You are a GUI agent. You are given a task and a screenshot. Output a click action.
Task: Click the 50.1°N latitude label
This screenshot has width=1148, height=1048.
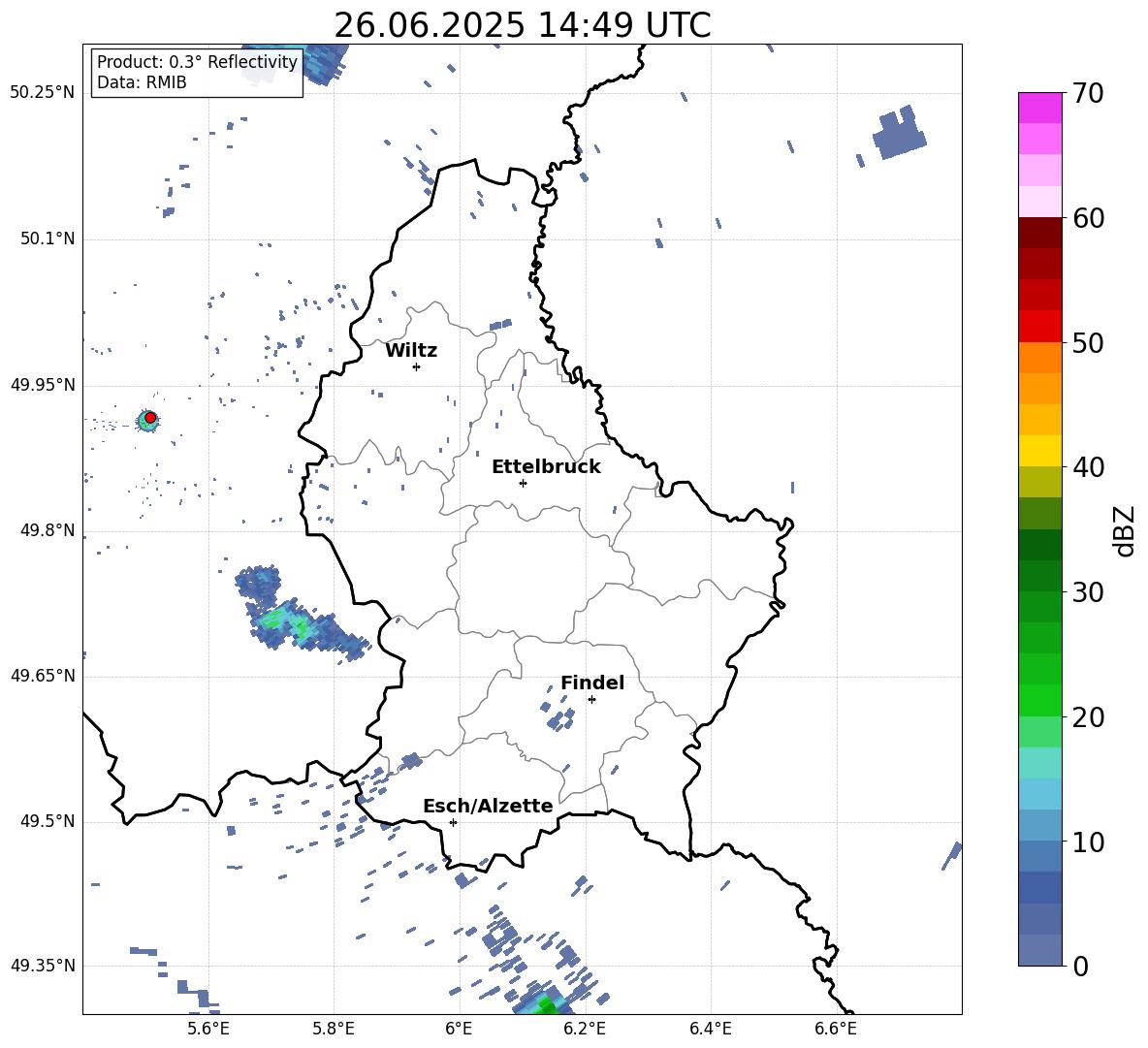click(x=47, y=238)
